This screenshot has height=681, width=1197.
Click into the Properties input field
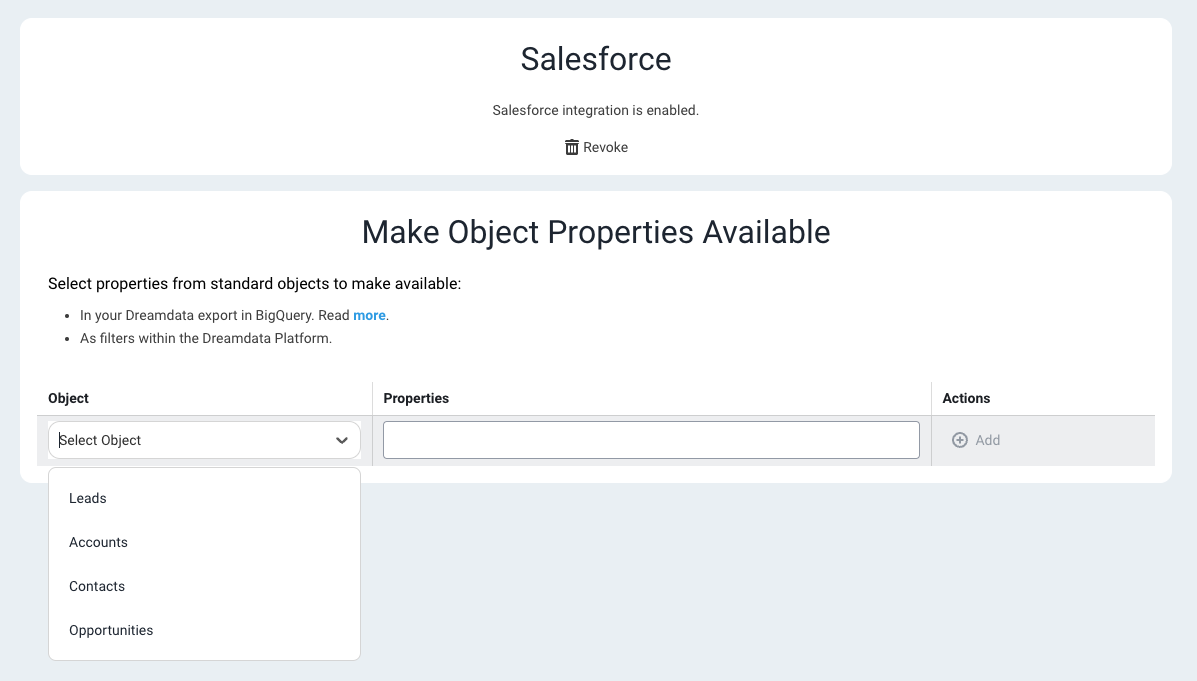click(651, 441)
